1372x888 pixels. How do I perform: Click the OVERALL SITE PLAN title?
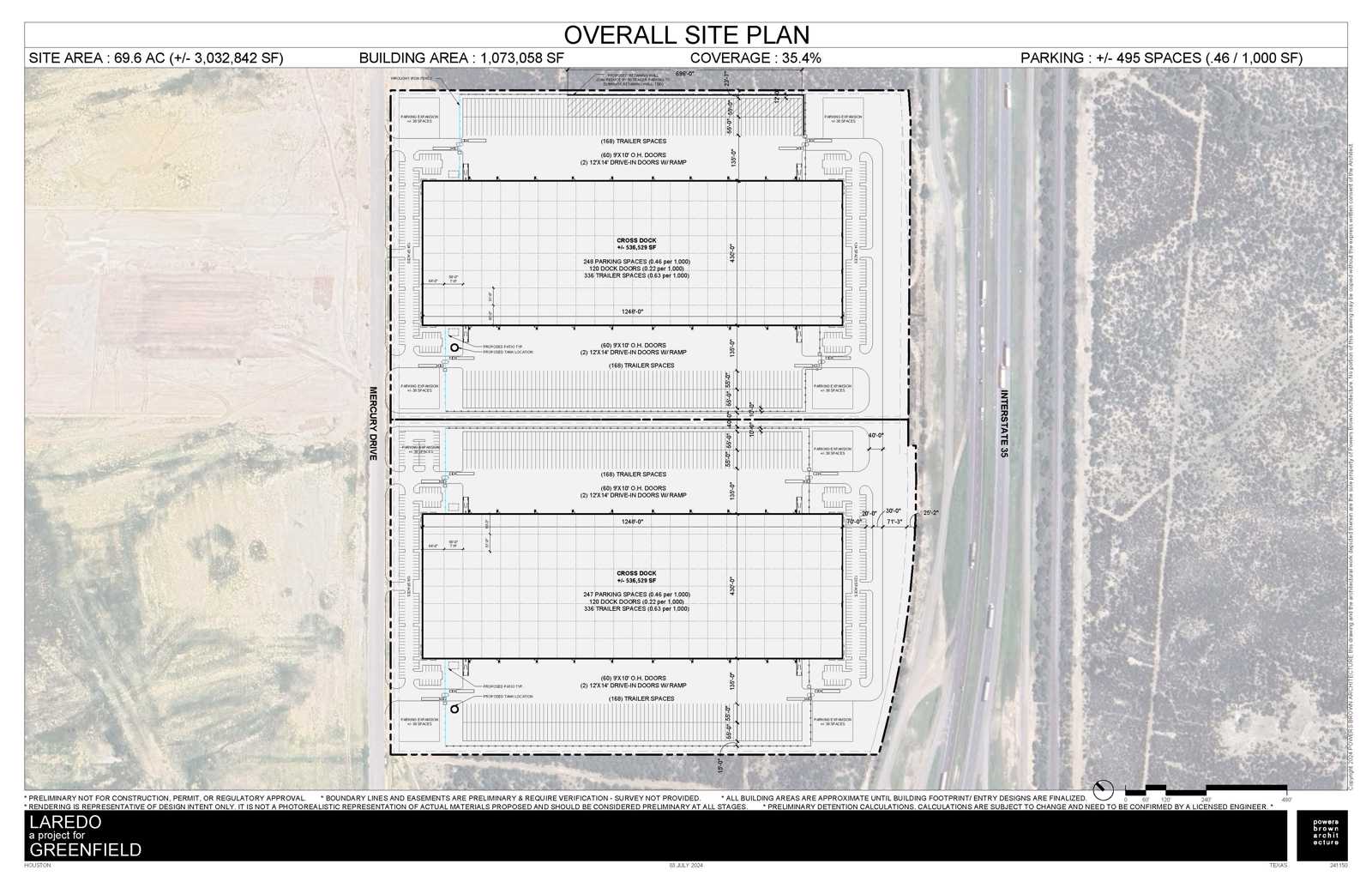tap(686, 35)
